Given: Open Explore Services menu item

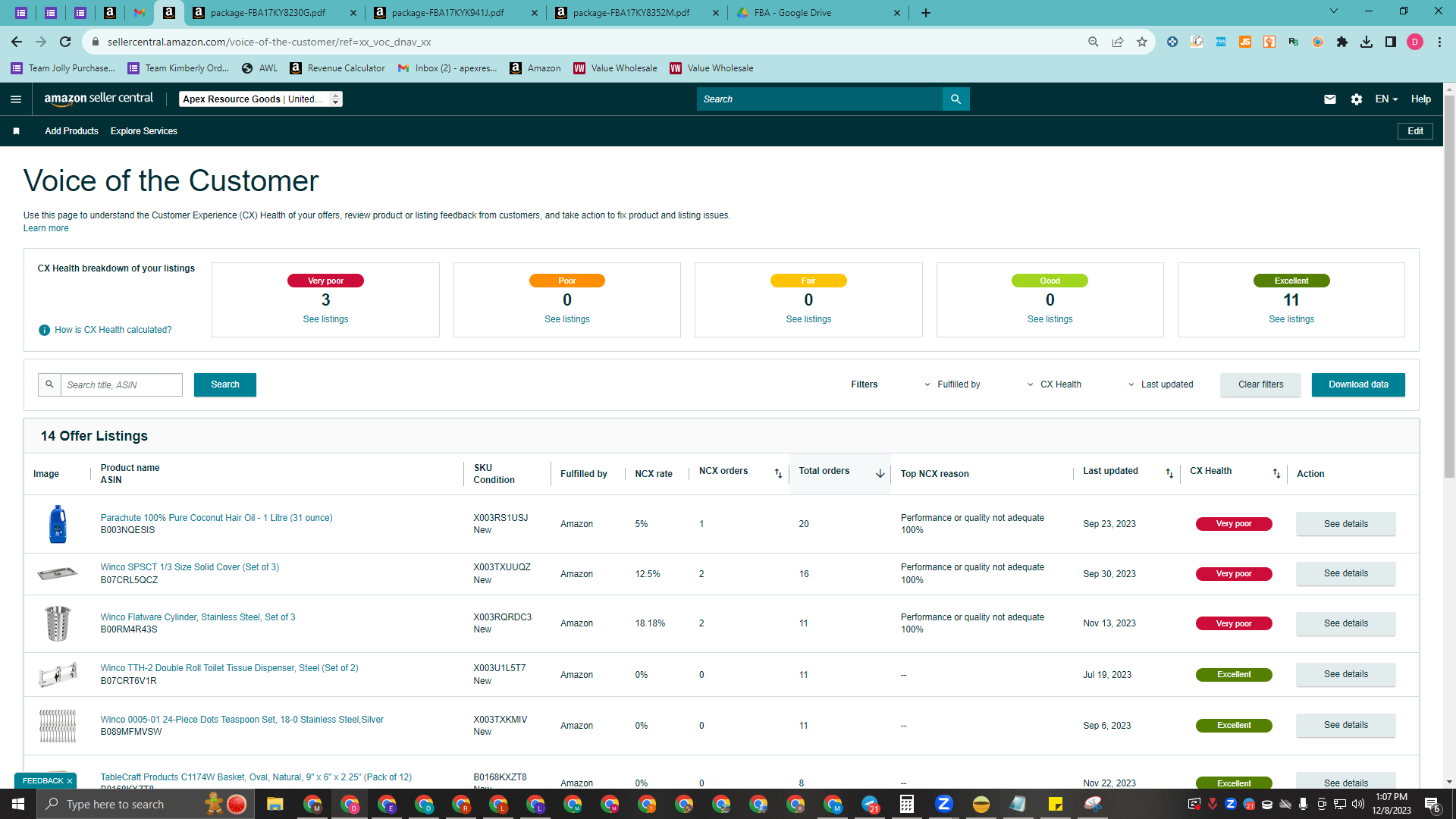Looking at the screenshot, I should click(x=144, y=131).
